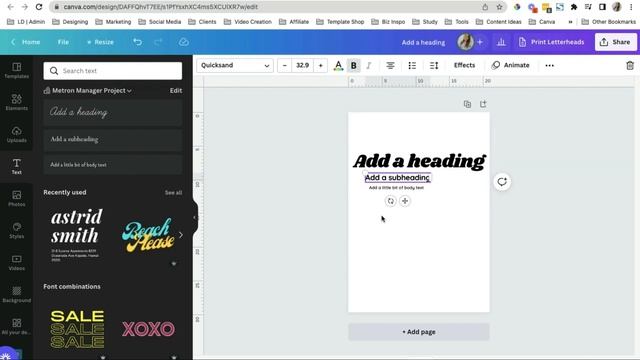Open the Styles sidebar panel
640x360 pixels.
pyautogui.click(x=16, y=231)
